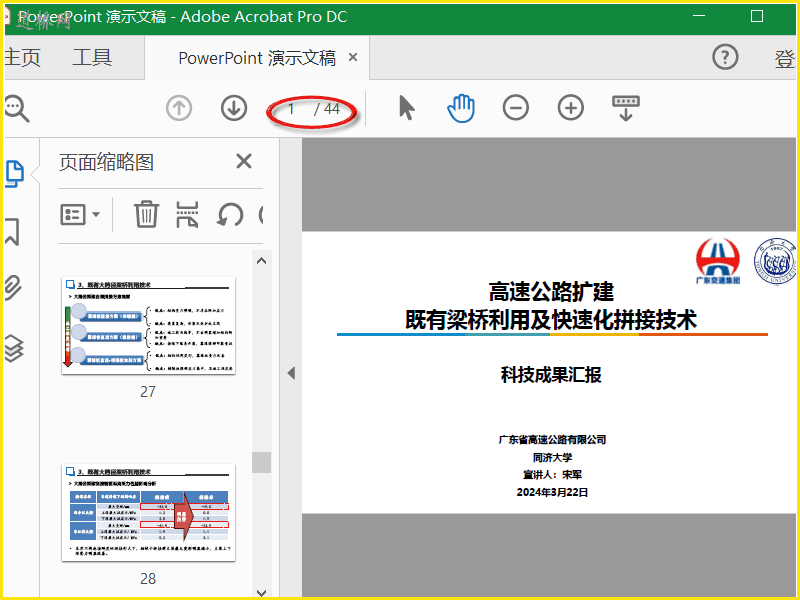The image size is (800, 600).
Task: Switch to the 主页 tab
Action: click(x=22, y=57)
